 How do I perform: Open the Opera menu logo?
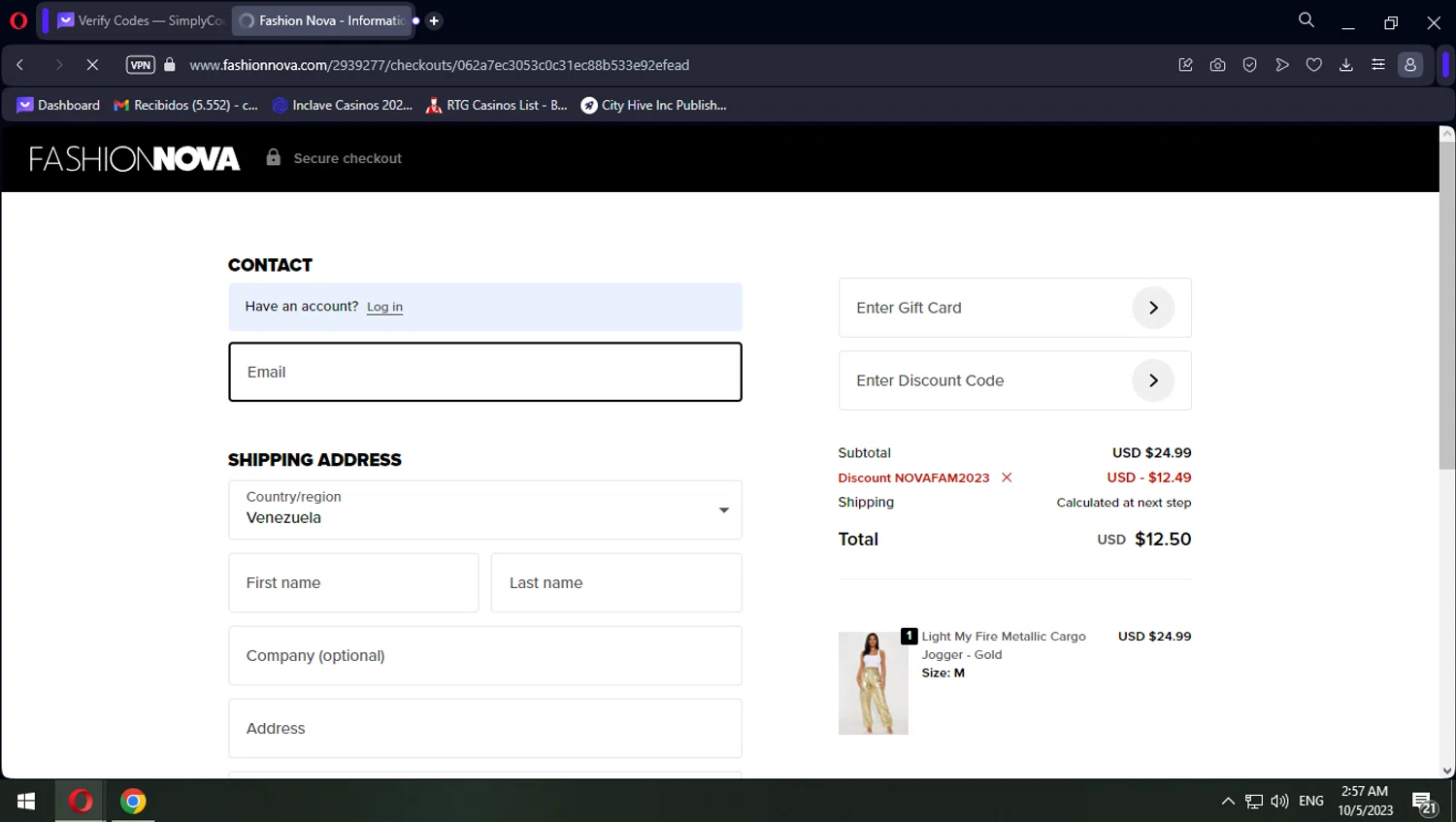click(x=18, y=20)
